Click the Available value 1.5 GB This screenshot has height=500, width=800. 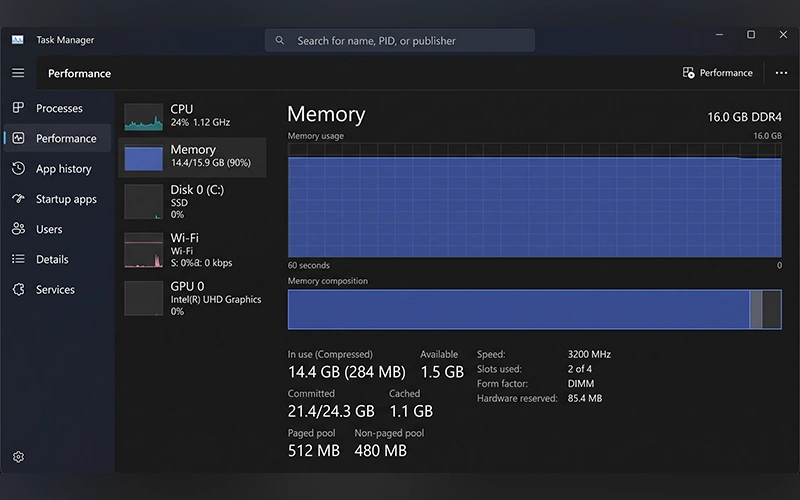click(x=442, y=372)
